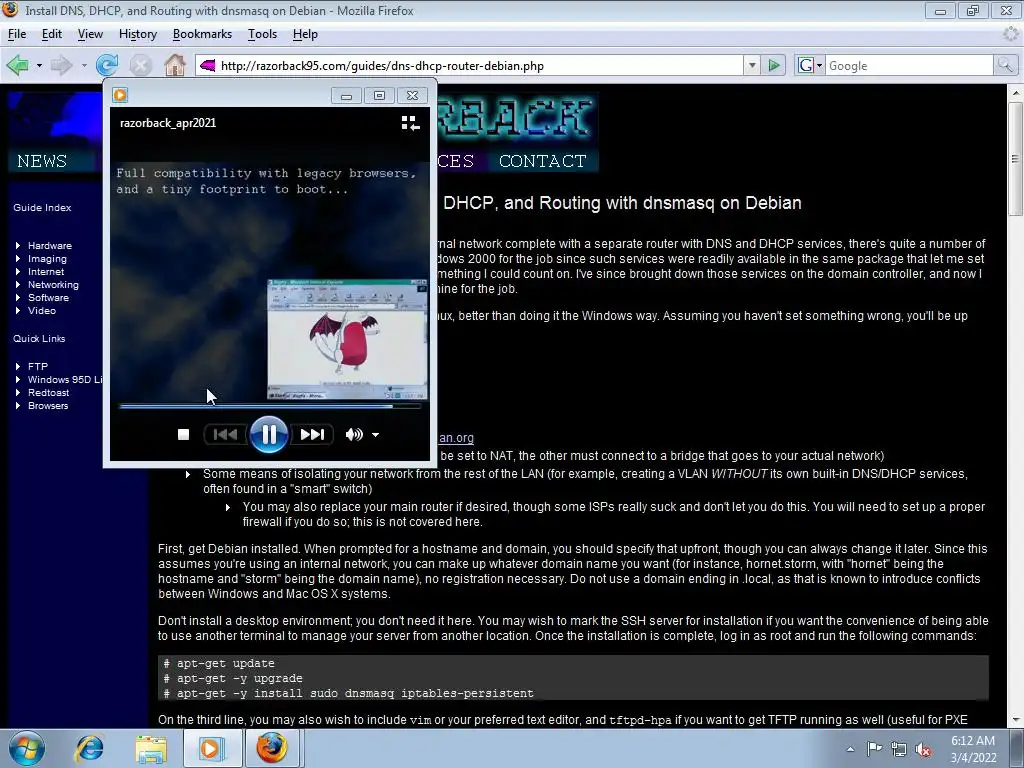
Task: Mute the Media Player volume
Action: [354, 434]
